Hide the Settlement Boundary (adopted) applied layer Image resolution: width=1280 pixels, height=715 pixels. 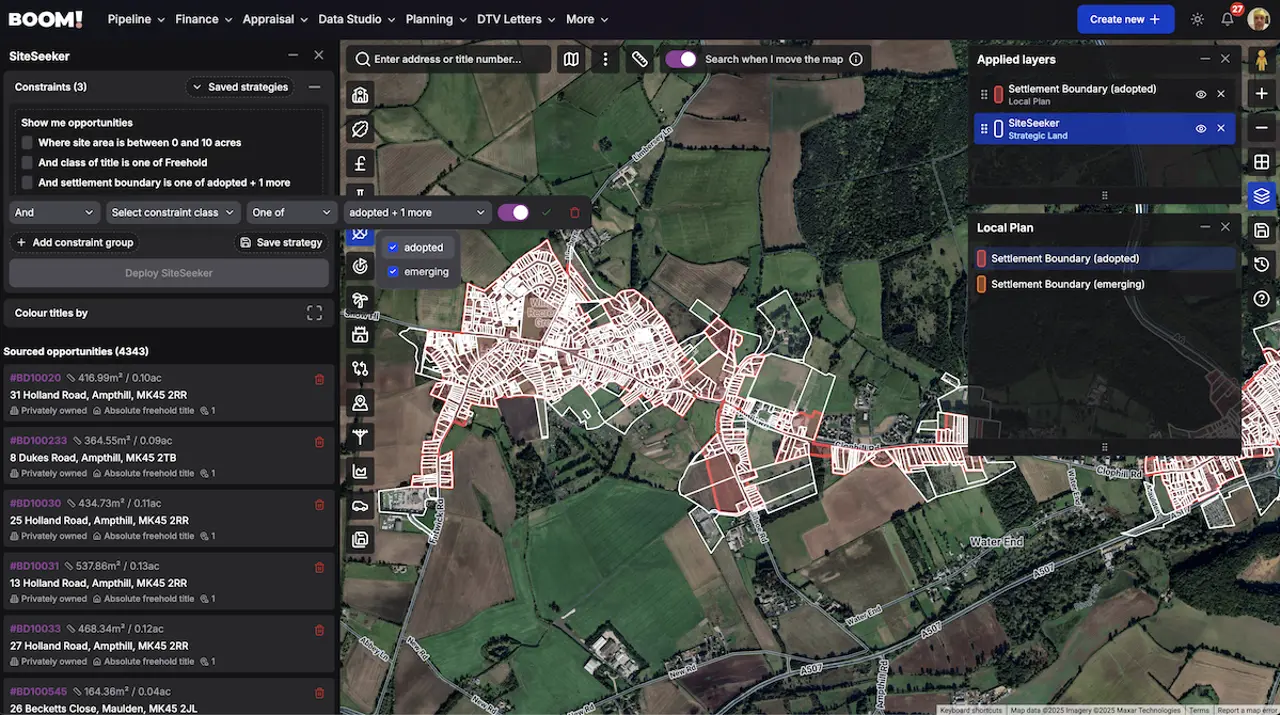click(1201, 94)
